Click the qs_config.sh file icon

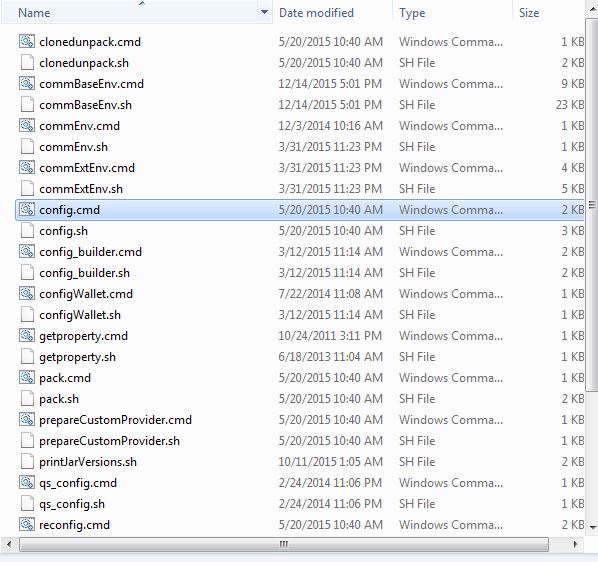coord(27,503)
